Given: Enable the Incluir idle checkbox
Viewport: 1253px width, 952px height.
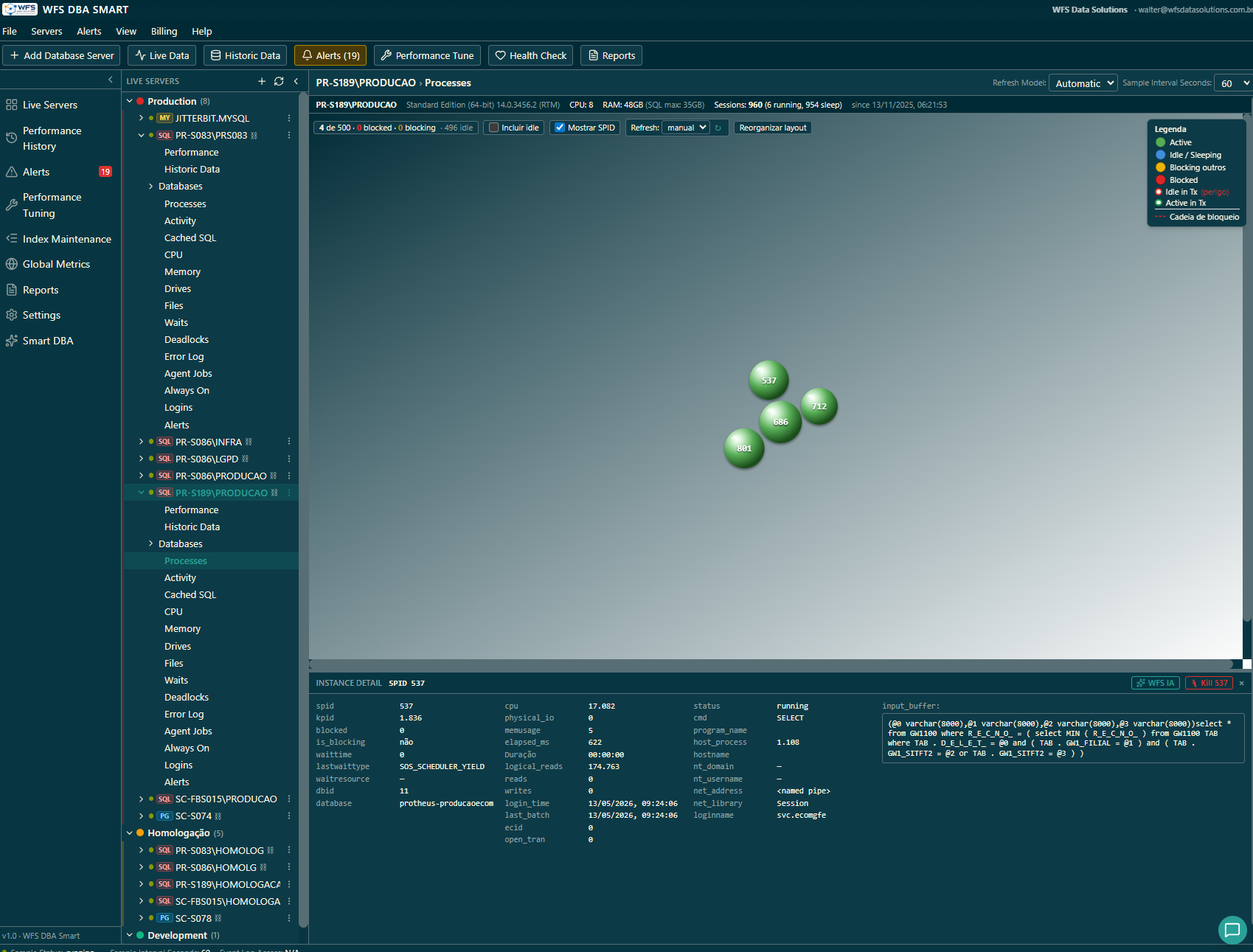Looking at the screenshot, I should (x=494, y=128).
